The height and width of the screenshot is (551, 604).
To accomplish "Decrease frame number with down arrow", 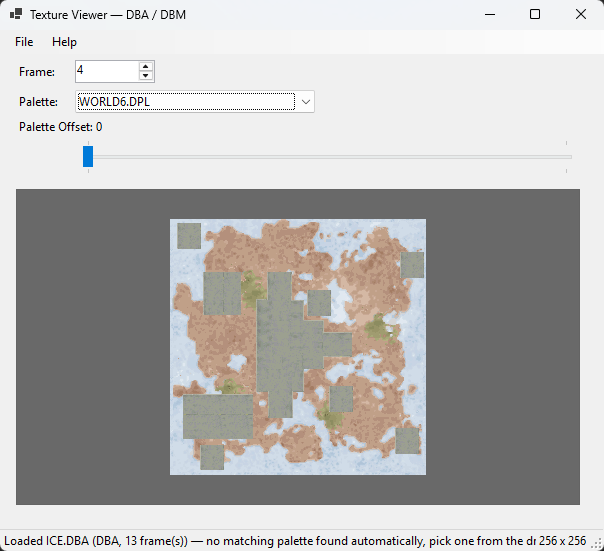I will coord(146,76).
